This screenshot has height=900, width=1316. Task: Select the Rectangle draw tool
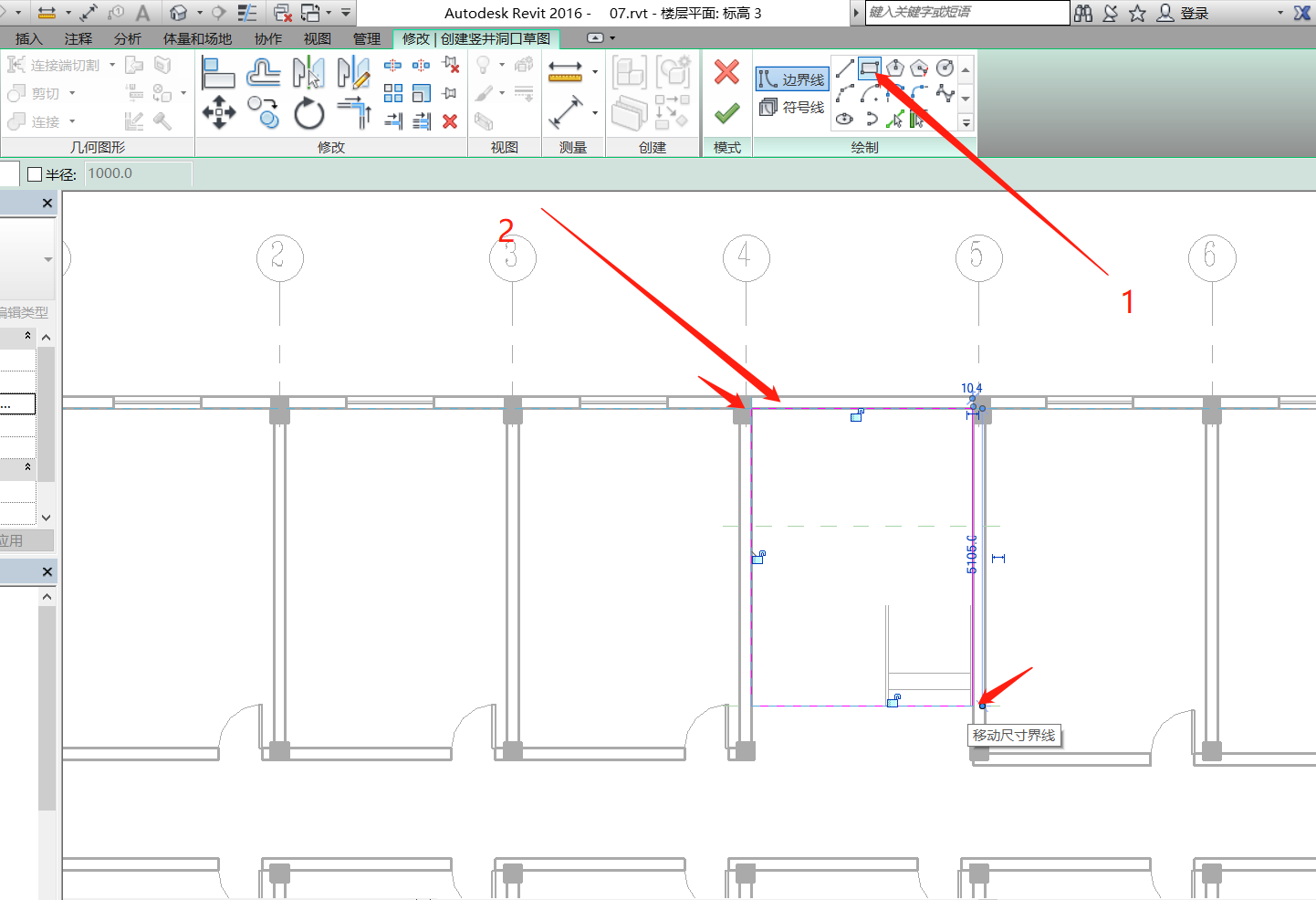pos(869,68)
